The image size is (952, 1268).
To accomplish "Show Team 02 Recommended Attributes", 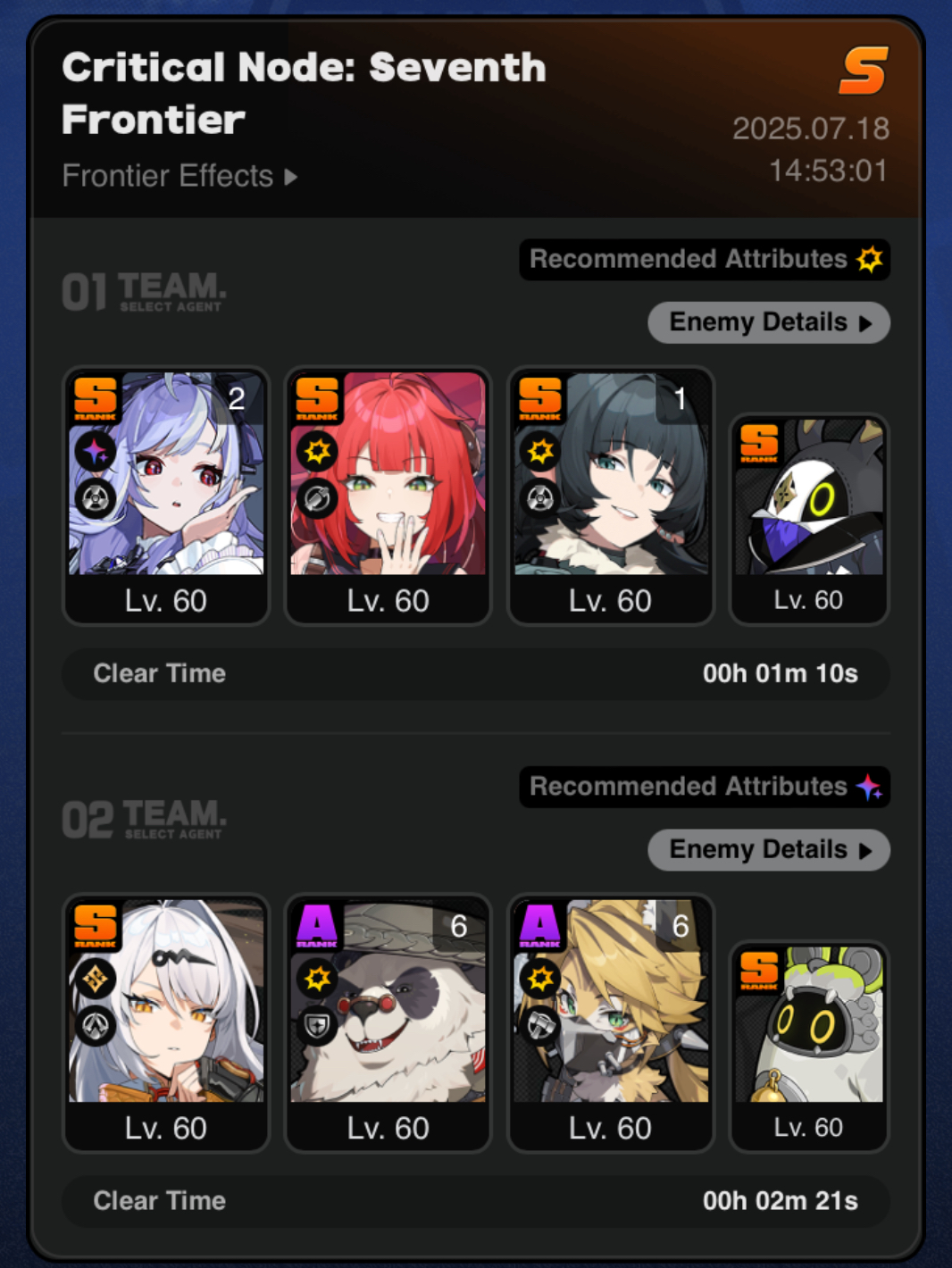I will coord(705,787).
